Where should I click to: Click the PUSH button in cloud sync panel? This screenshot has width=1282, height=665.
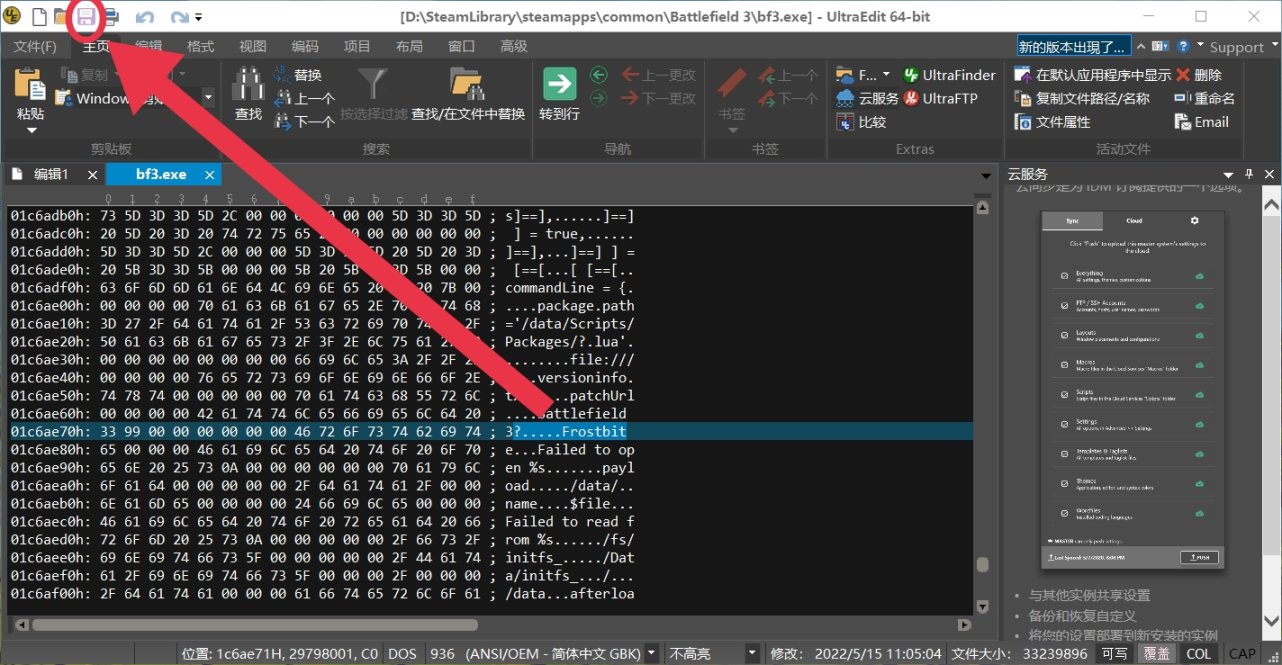(x=1199, y=557)
